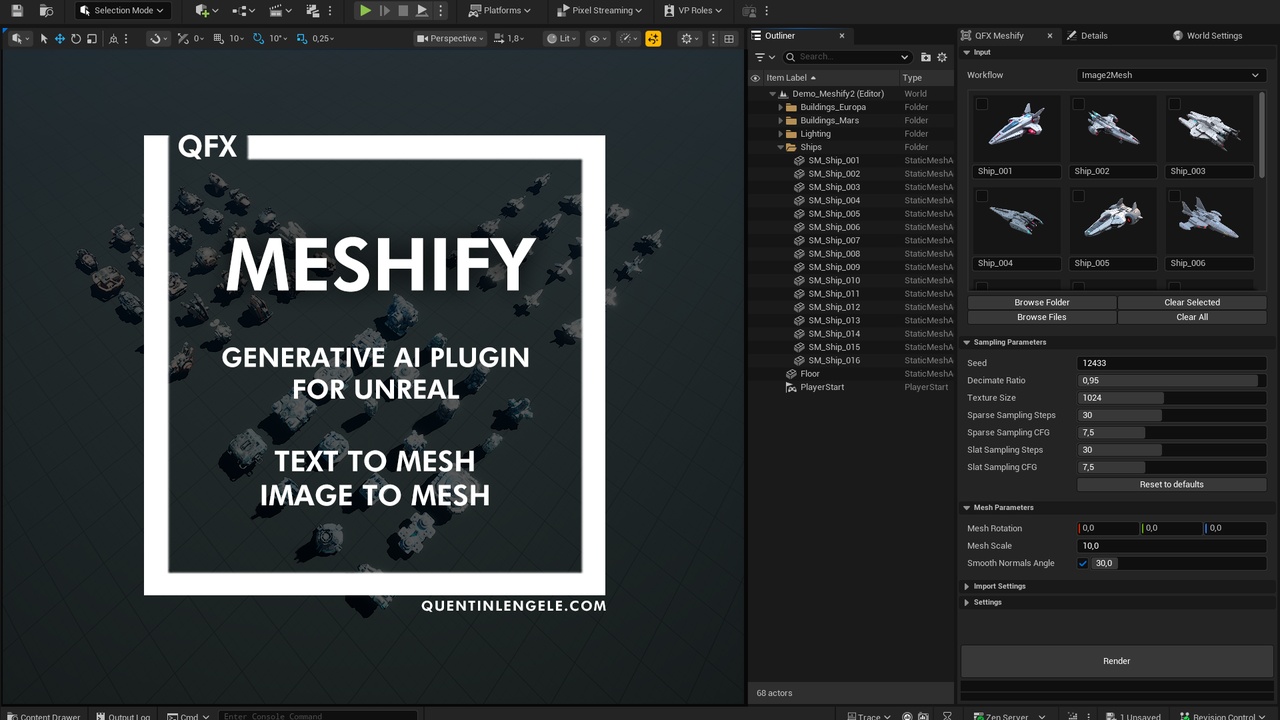The height and width of the screenshot is (720, 1280).
Task: Activate the Translate (move) gizmo tool
Action: pyautogui.click(x=60, y=38)
